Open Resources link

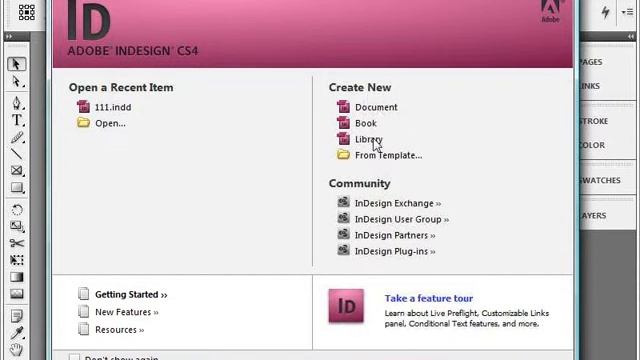click(120, 330)
